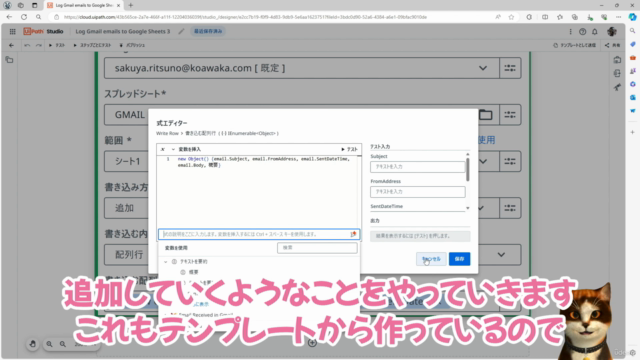Open the pin icon in right panel
This screenshot has height=360, width=640.
pos(617,87)
